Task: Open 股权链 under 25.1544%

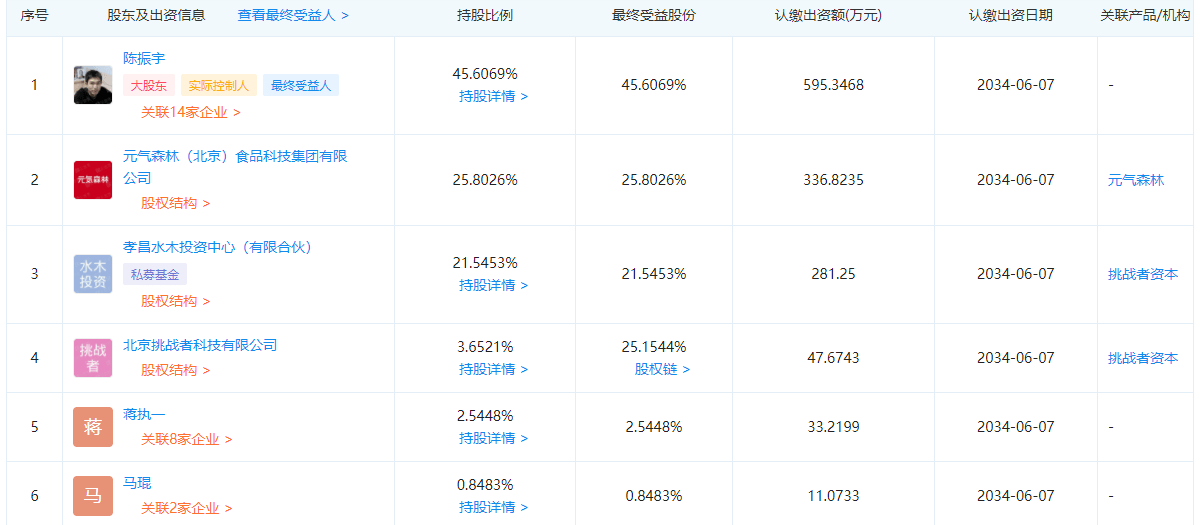Action: pos(662,370)
